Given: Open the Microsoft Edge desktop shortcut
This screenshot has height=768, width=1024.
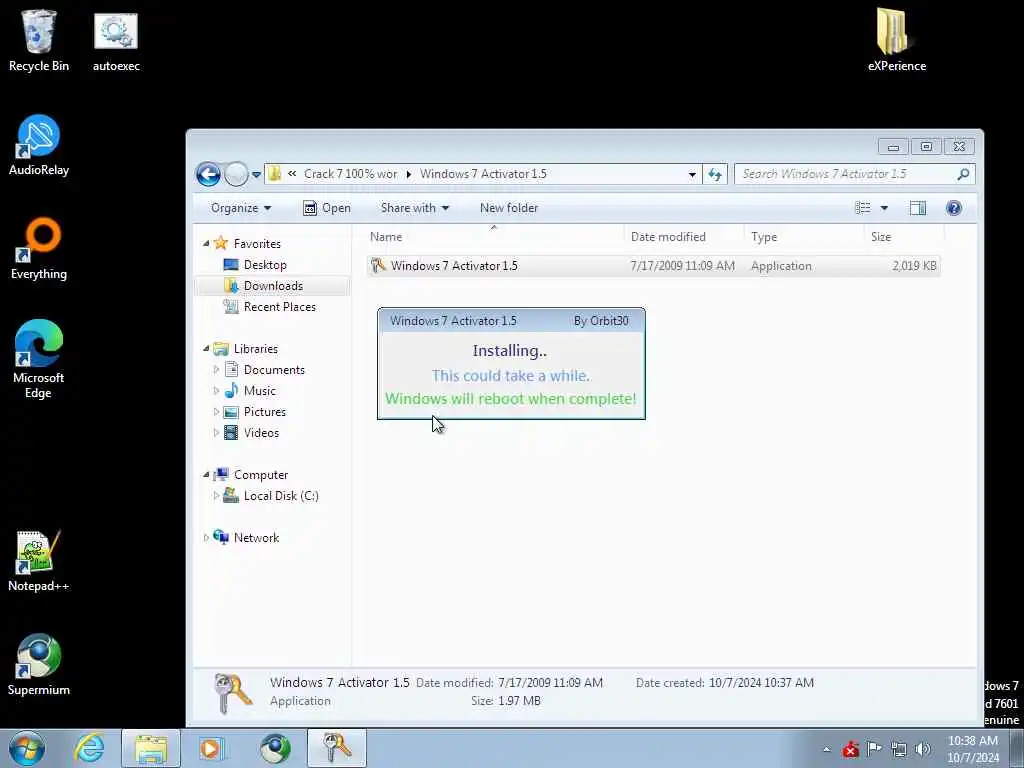Looking at the screenshot, I should pyautogui.click(x=39, y=359).
